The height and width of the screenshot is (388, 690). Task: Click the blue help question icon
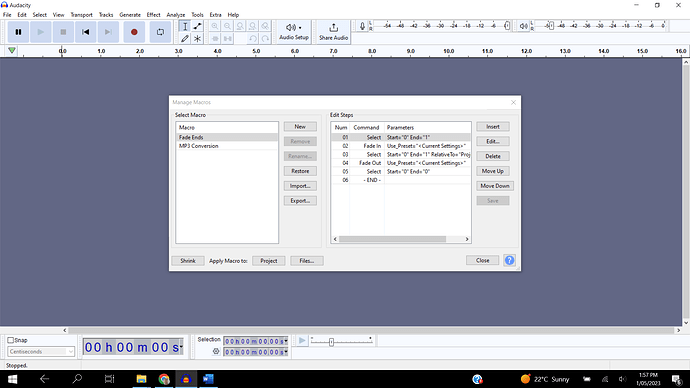tap(509, 260)
